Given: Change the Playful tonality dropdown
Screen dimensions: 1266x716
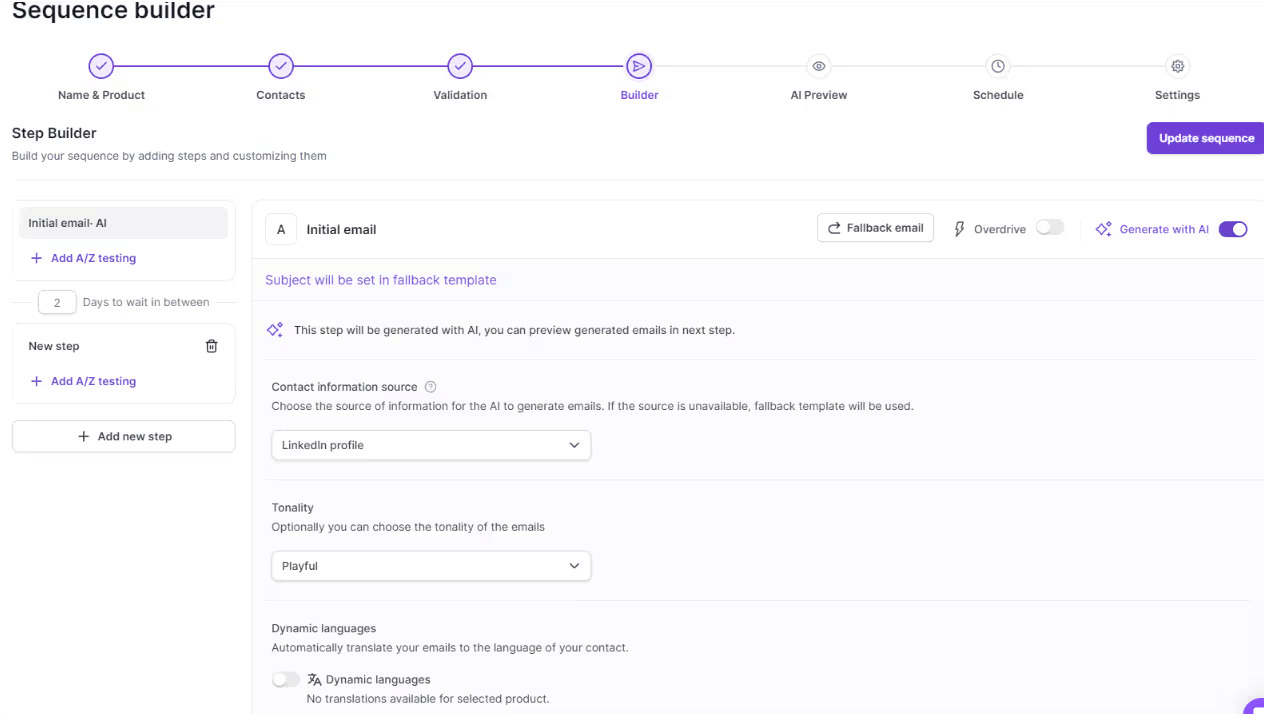Looking at the screenshot, I should 430,565.
